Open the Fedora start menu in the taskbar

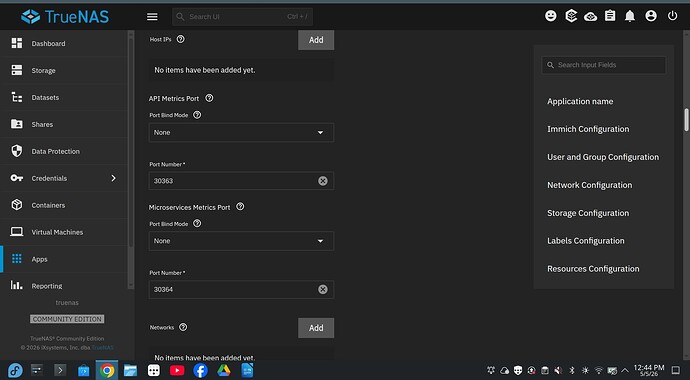[14, 370]
